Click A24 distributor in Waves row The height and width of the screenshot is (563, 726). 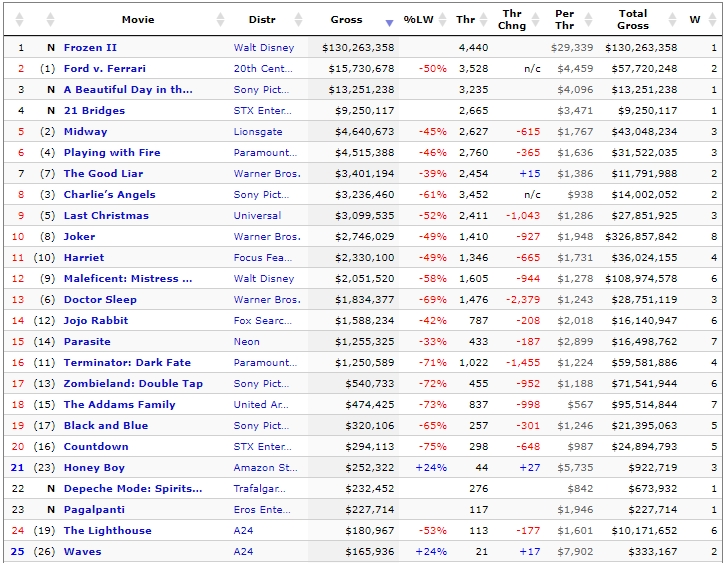pyautogui.click(x=244, y=551)
